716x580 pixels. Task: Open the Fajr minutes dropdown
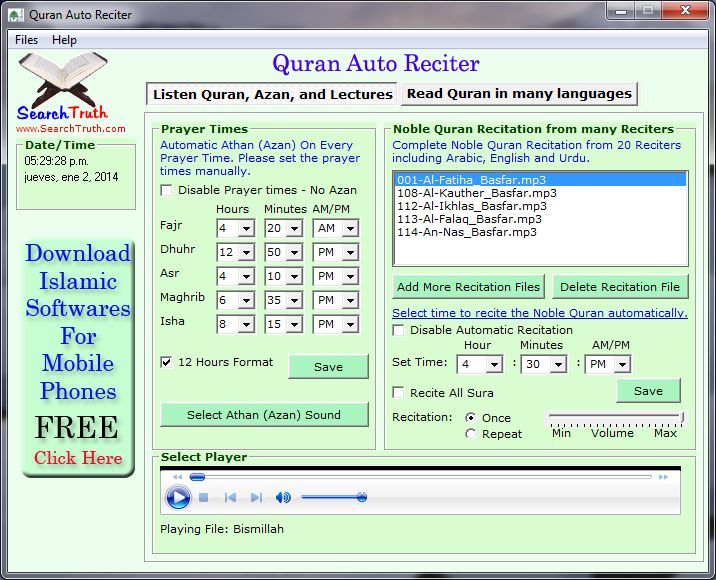(x=295, y=228)
